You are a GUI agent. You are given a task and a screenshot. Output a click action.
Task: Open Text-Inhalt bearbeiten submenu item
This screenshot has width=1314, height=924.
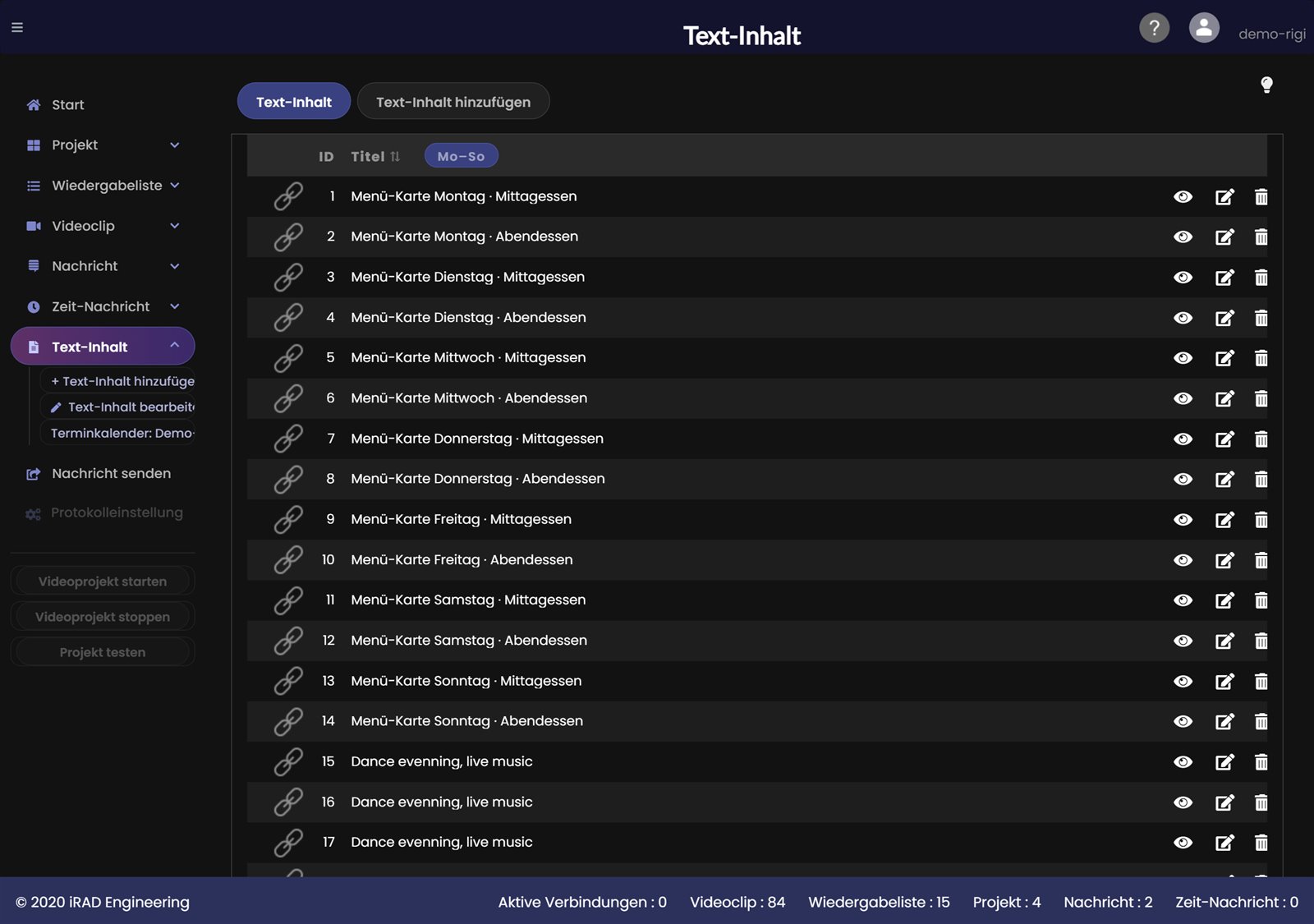[x=119, y=407]
